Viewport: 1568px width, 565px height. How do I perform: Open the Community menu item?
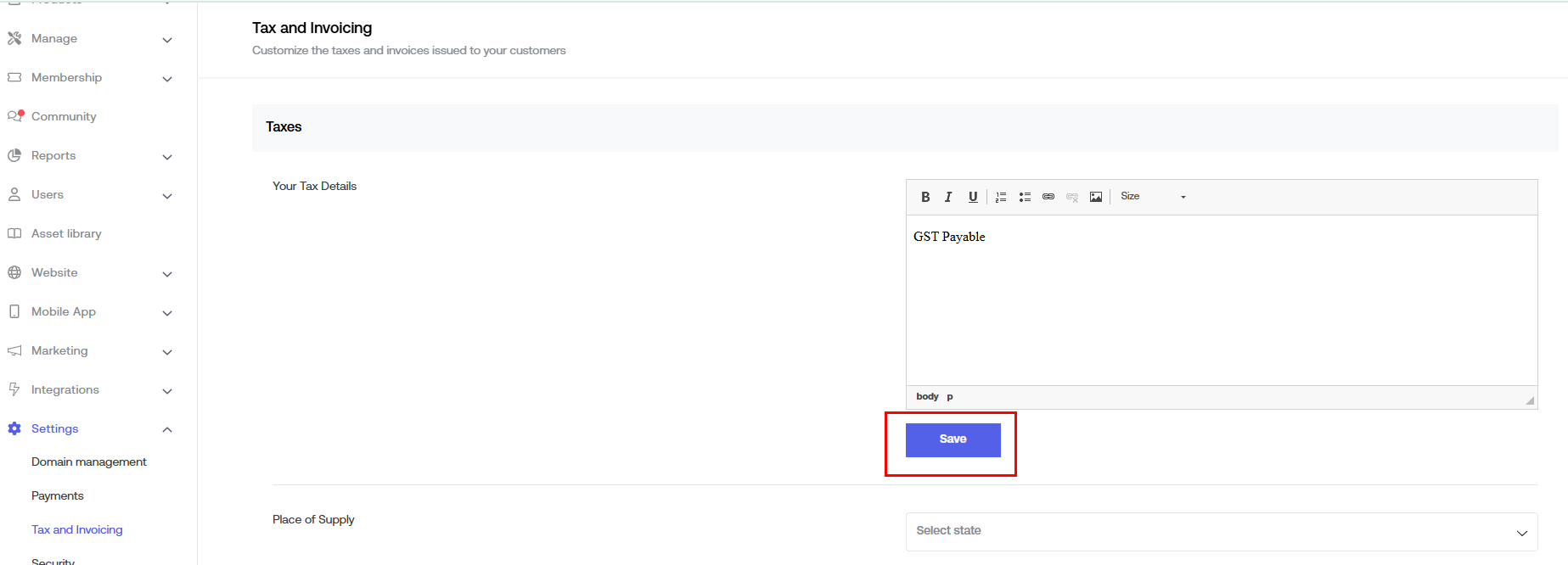(64, 116)
